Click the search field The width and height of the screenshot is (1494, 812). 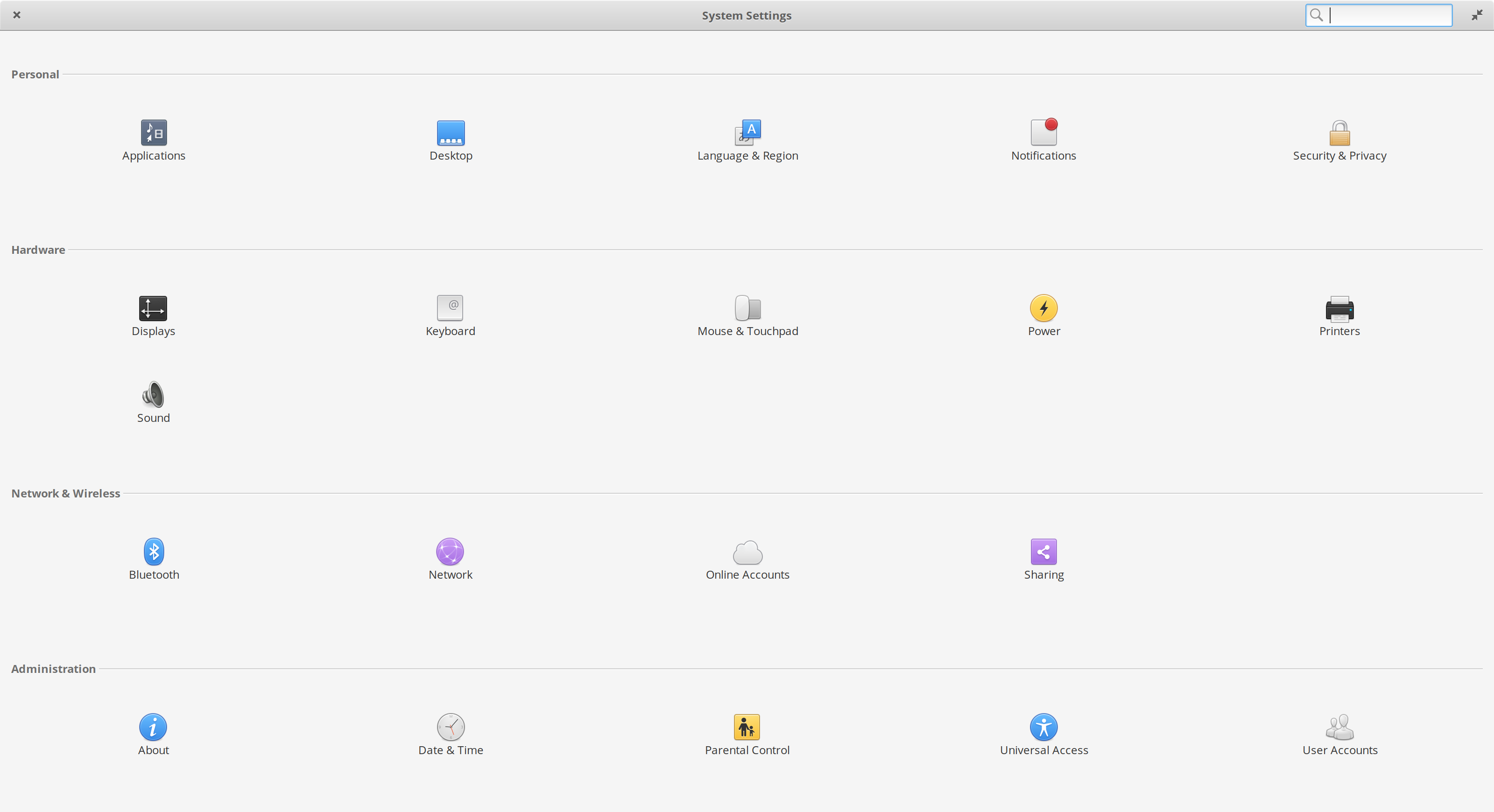(1389, 16)
